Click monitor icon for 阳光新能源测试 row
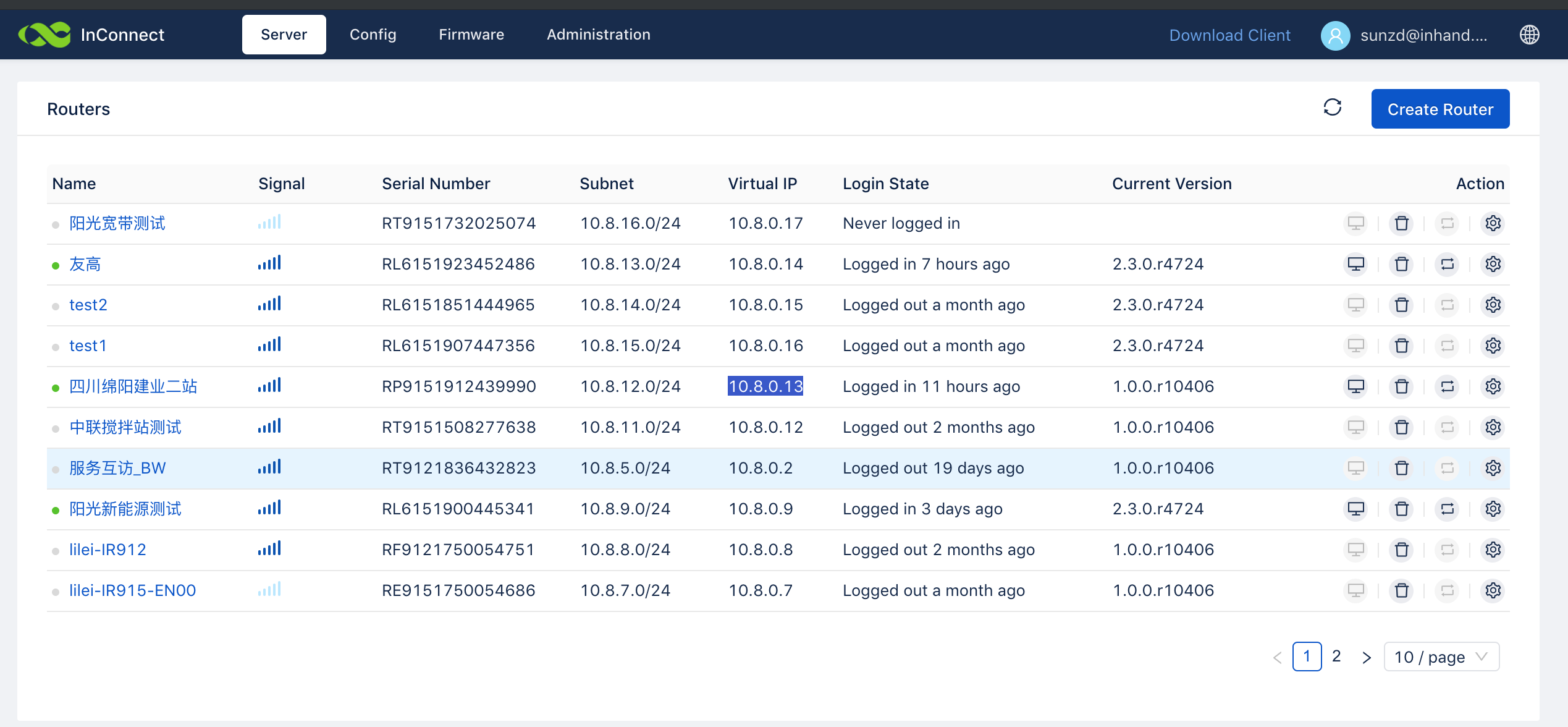Image resolution: width=1568 pixels, height=727 pixels. pos(1355,509)
